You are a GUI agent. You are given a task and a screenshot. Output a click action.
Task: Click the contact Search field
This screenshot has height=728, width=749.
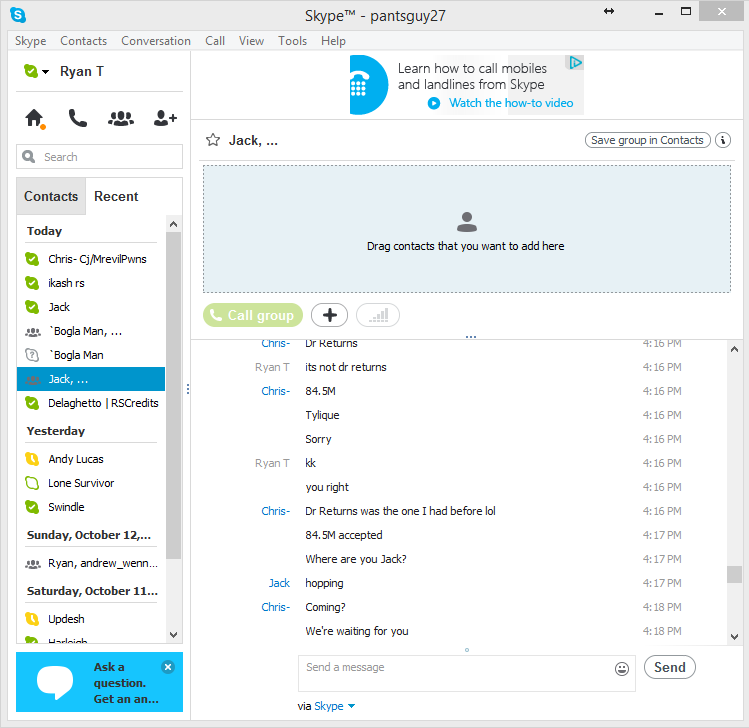(x=99, y=157)
